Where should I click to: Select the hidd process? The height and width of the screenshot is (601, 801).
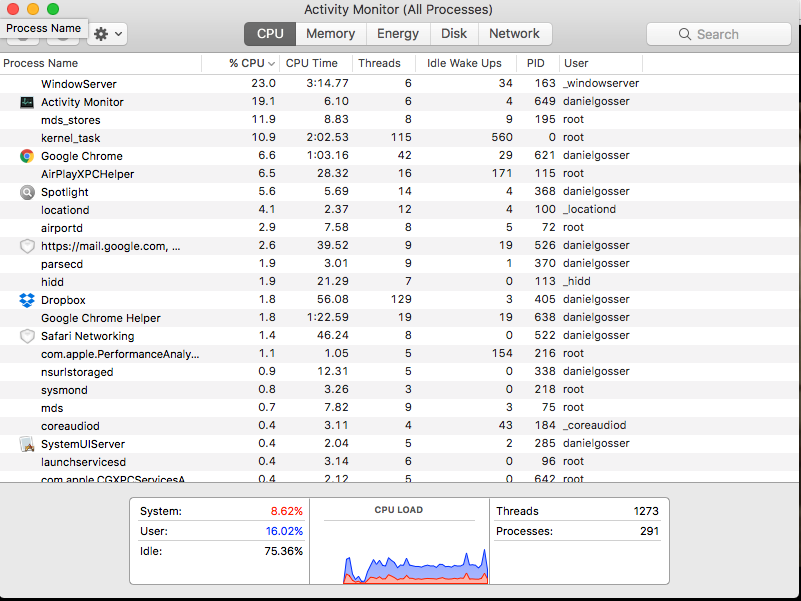point(400,282)
